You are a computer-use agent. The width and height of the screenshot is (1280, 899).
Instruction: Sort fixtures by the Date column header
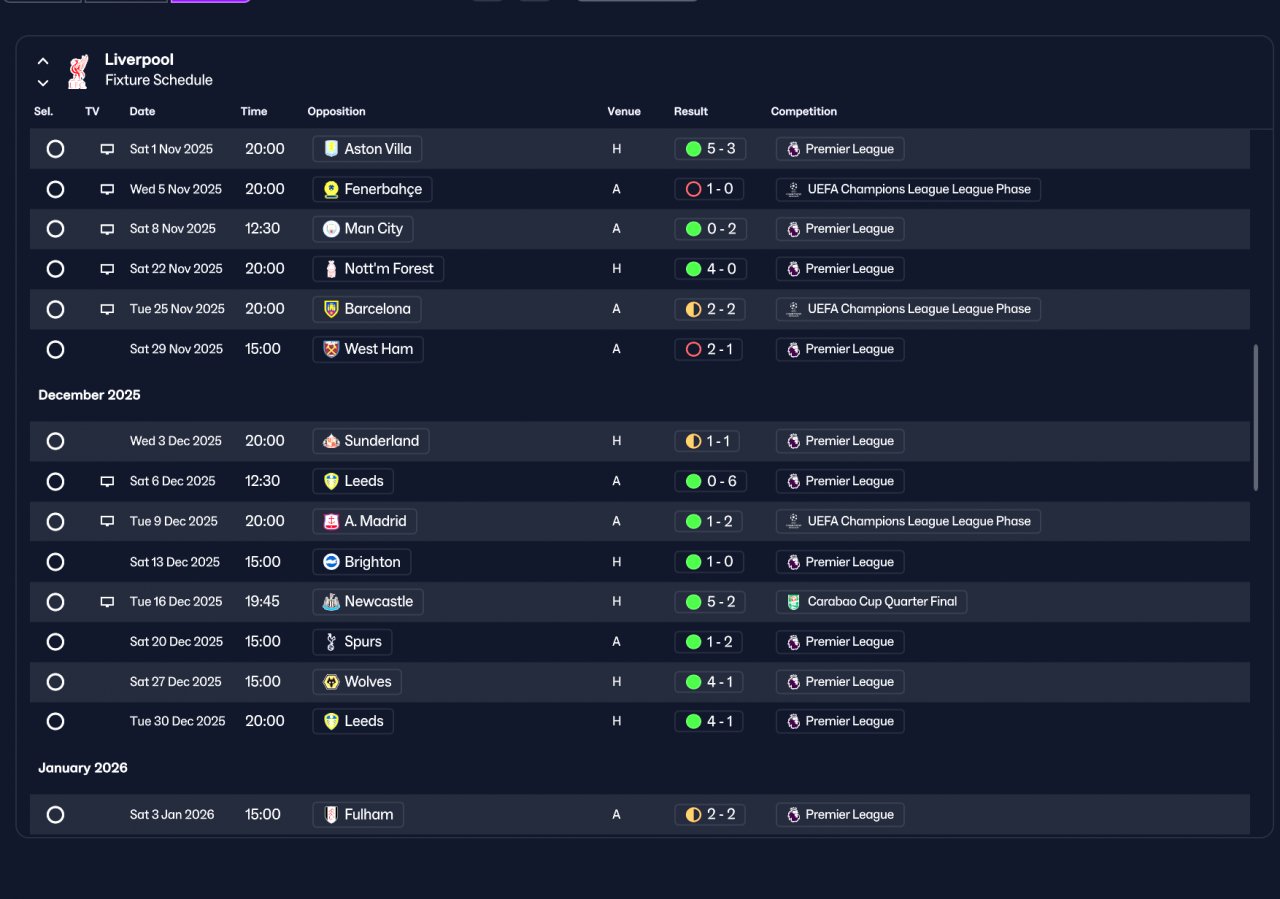[x=142, y=111]
